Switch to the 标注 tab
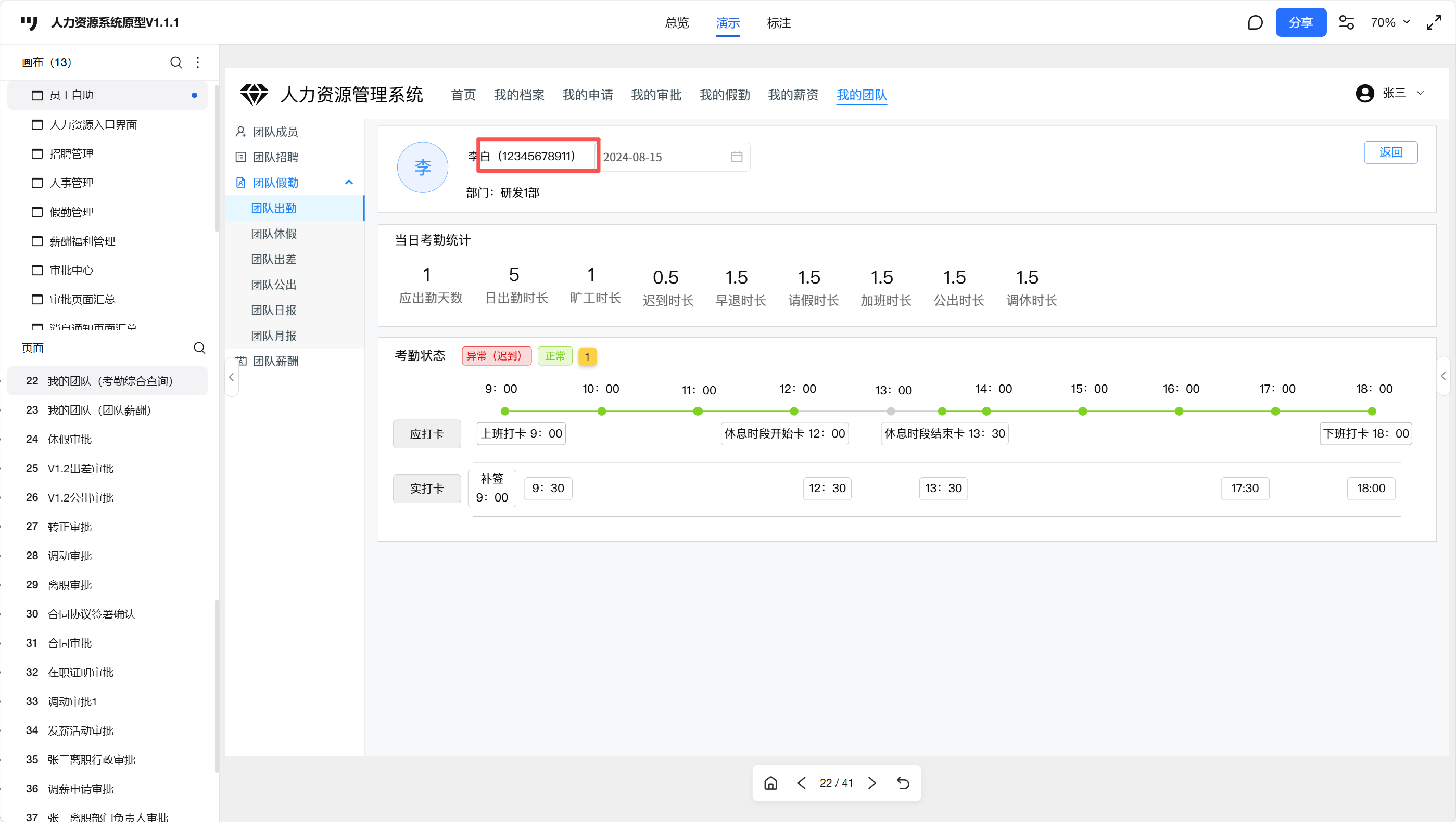This screenshot has width=1456, height=822. click(778, 23)
